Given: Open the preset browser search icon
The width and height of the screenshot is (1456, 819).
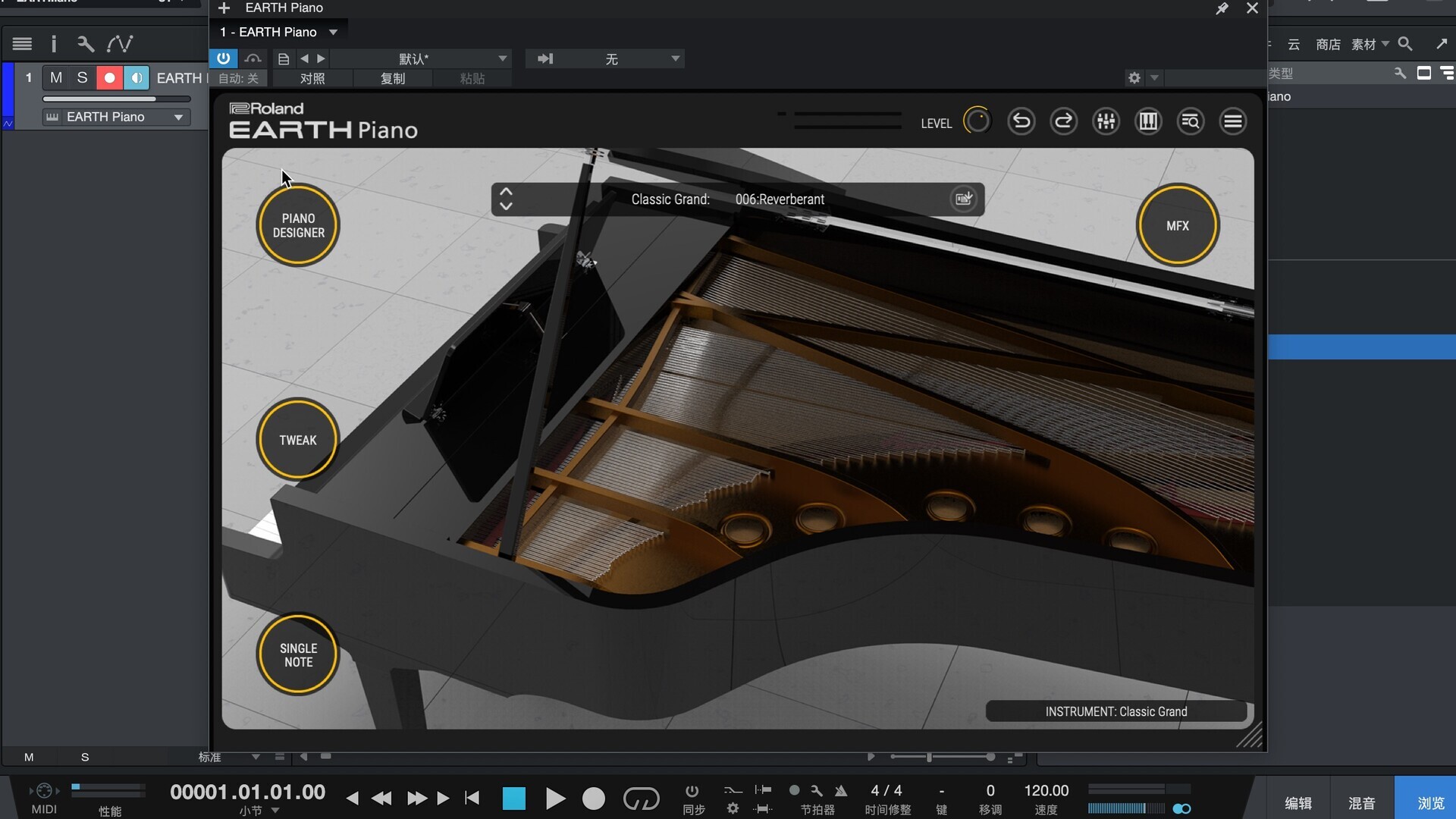Looking at the screenshot, I should tap(1191, 121).
